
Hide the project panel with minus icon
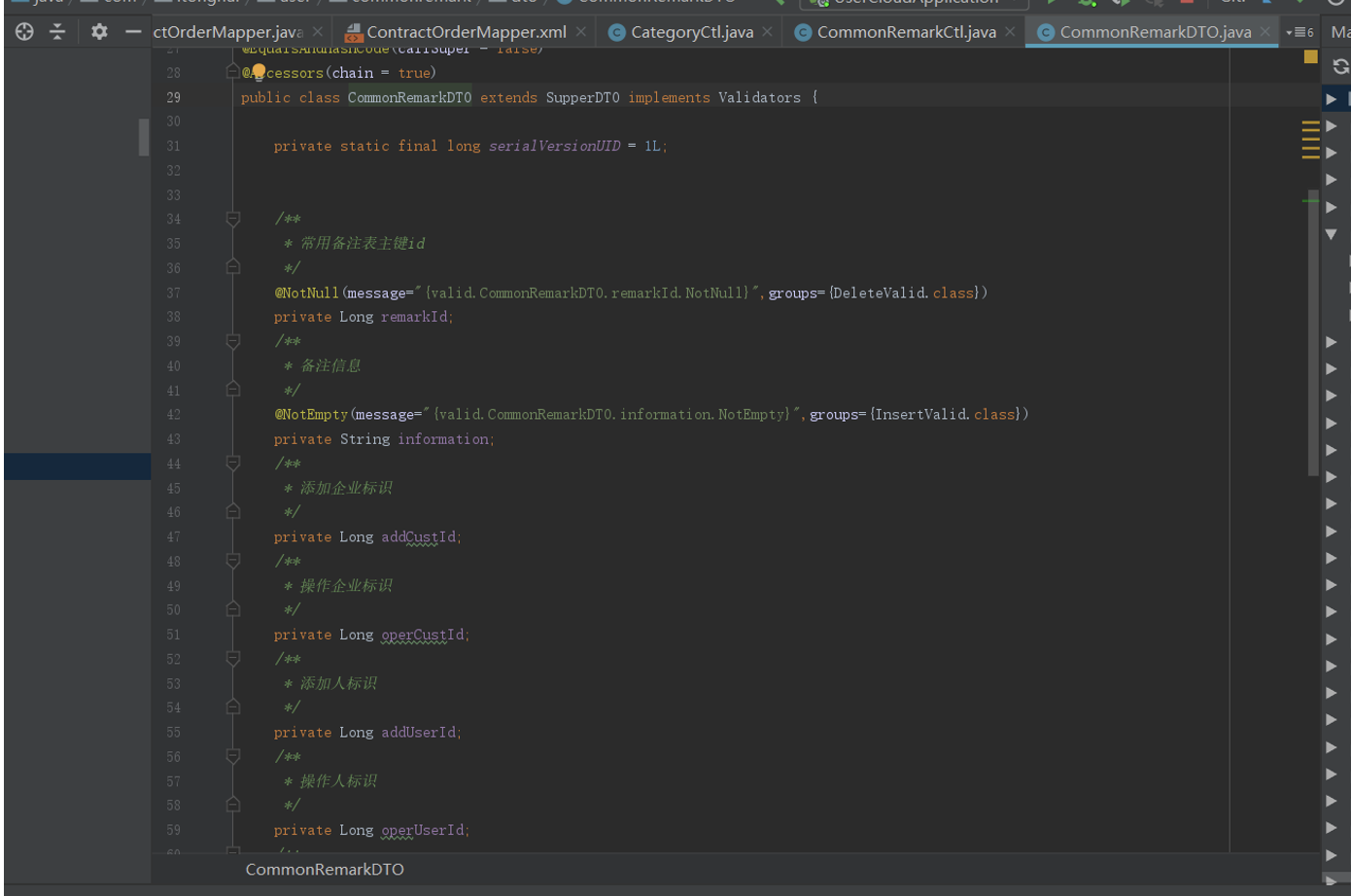pos(133,32)
